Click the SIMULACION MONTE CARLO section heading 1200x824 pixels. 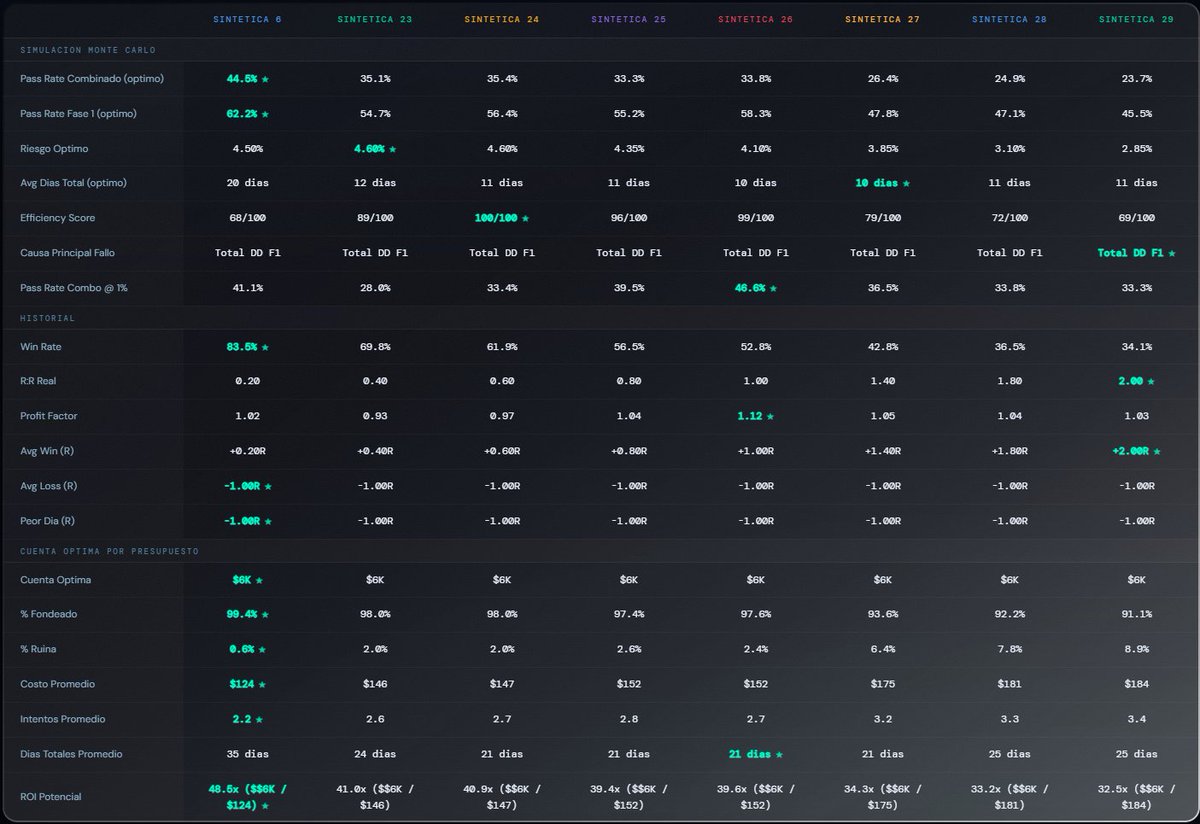[x=88, y=50]
